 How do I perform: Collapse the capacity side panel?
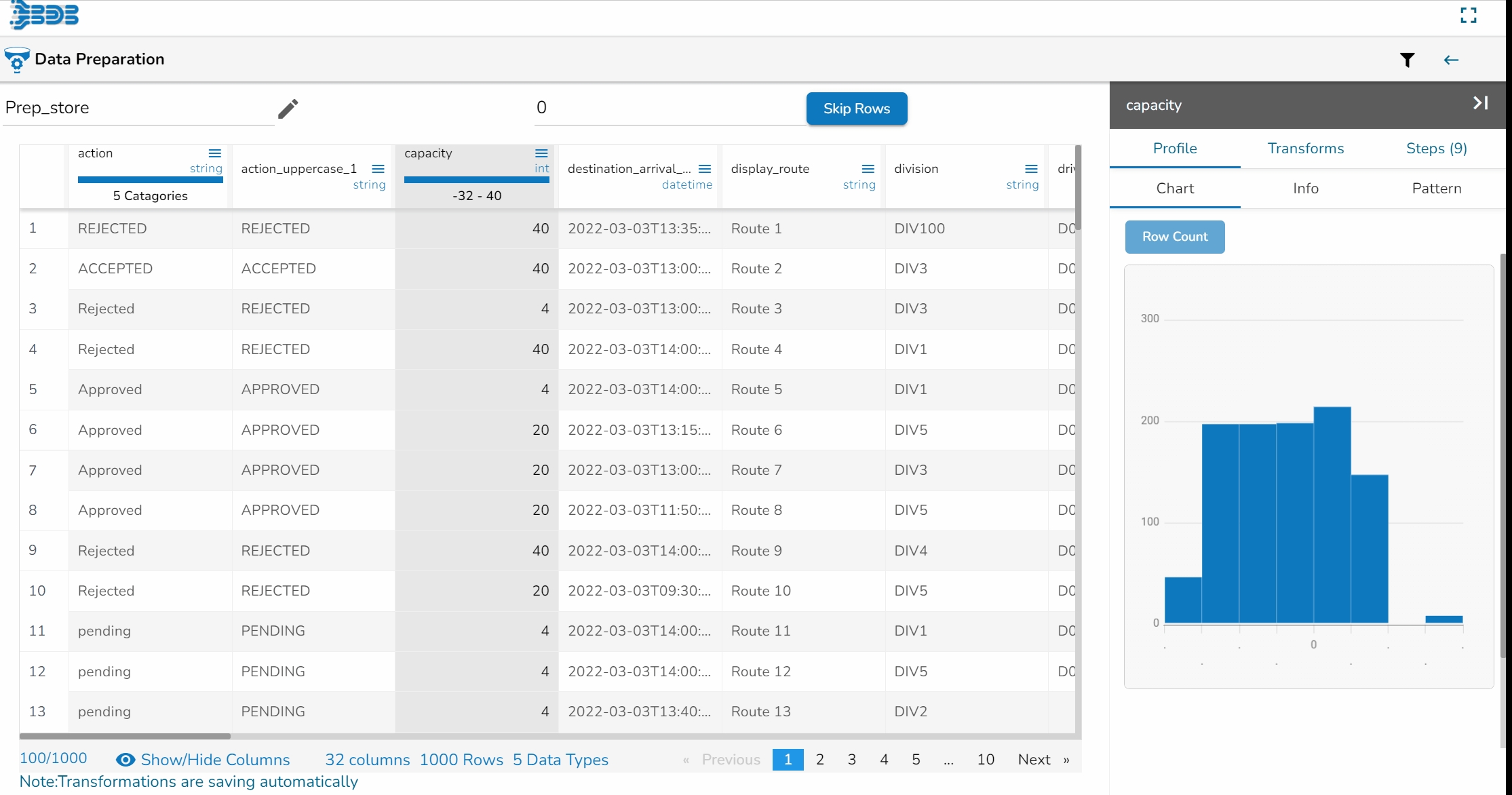coord(1480,103)
